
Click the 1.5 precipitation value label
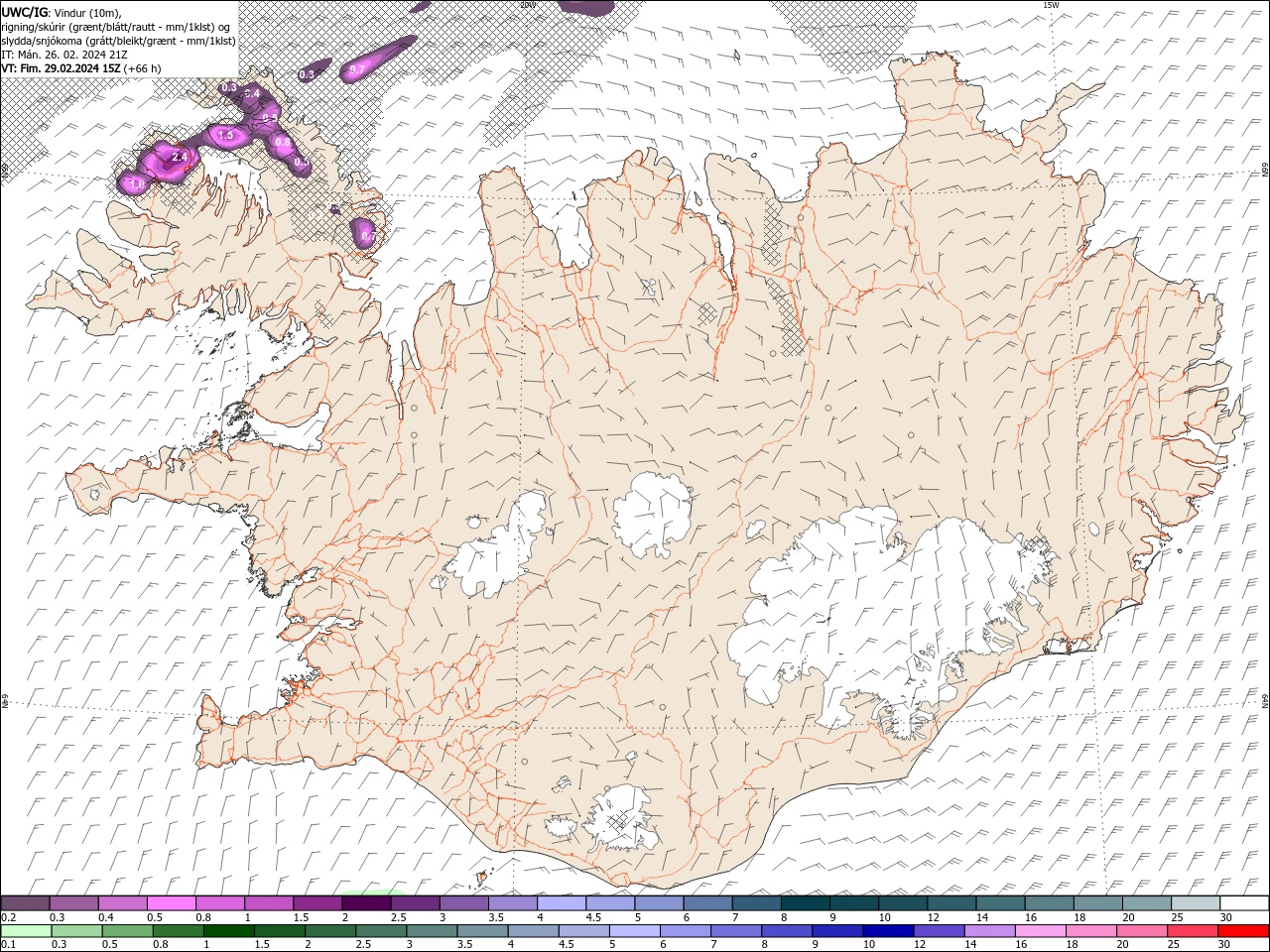pos(225,135)
